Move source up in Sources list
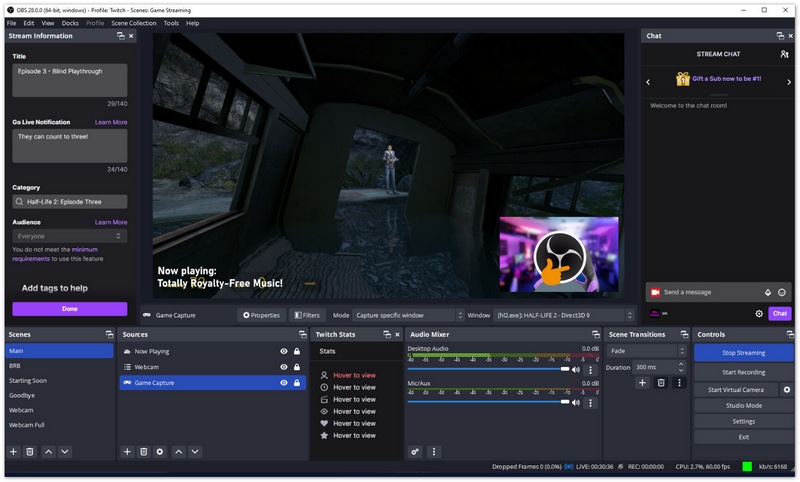This screenshot has width=800, height=482. pos(179,452)
